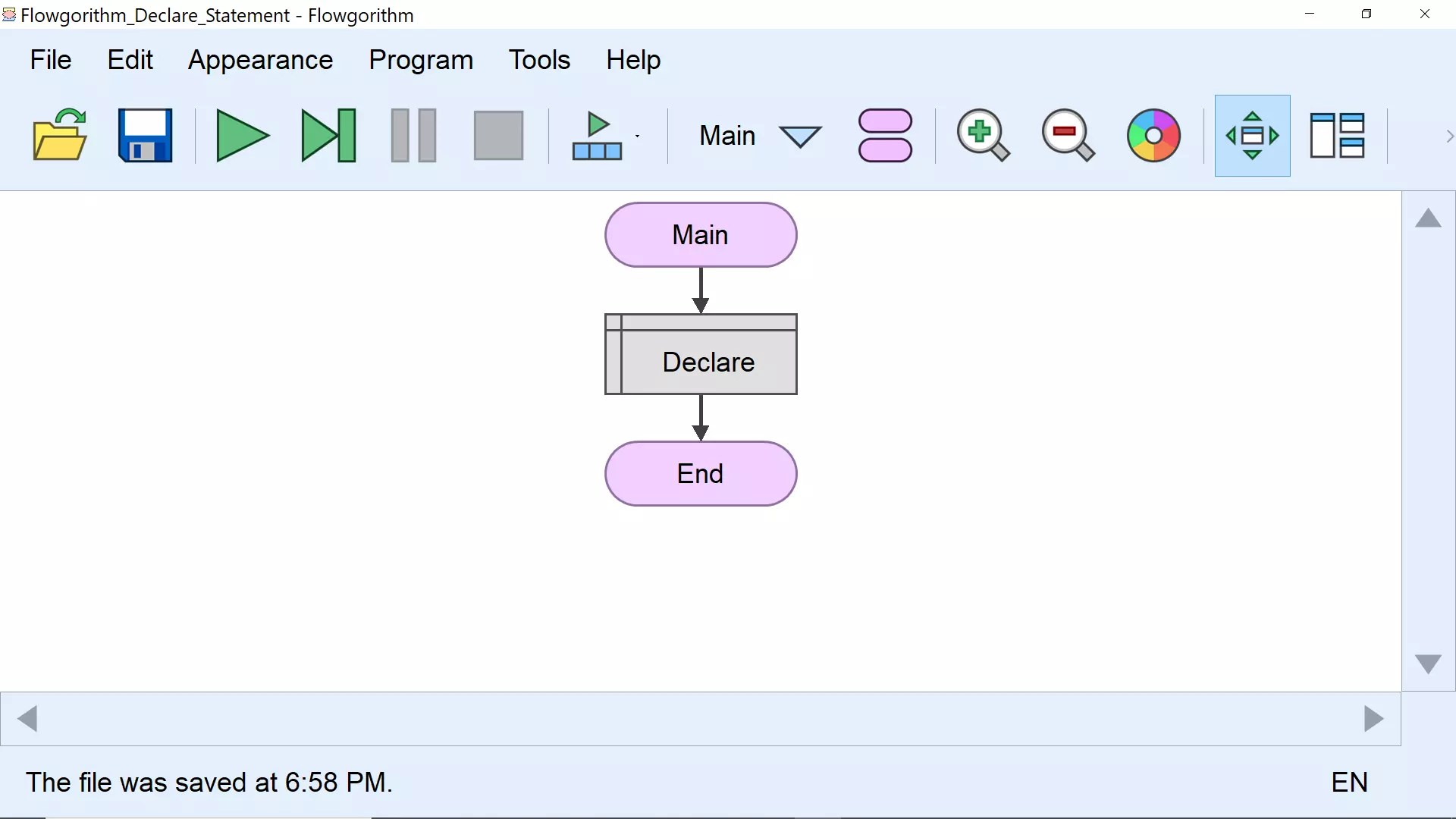Run the program with green play button
The width and height of the screenshot is (1456, 819).
[x=242, y=135]
